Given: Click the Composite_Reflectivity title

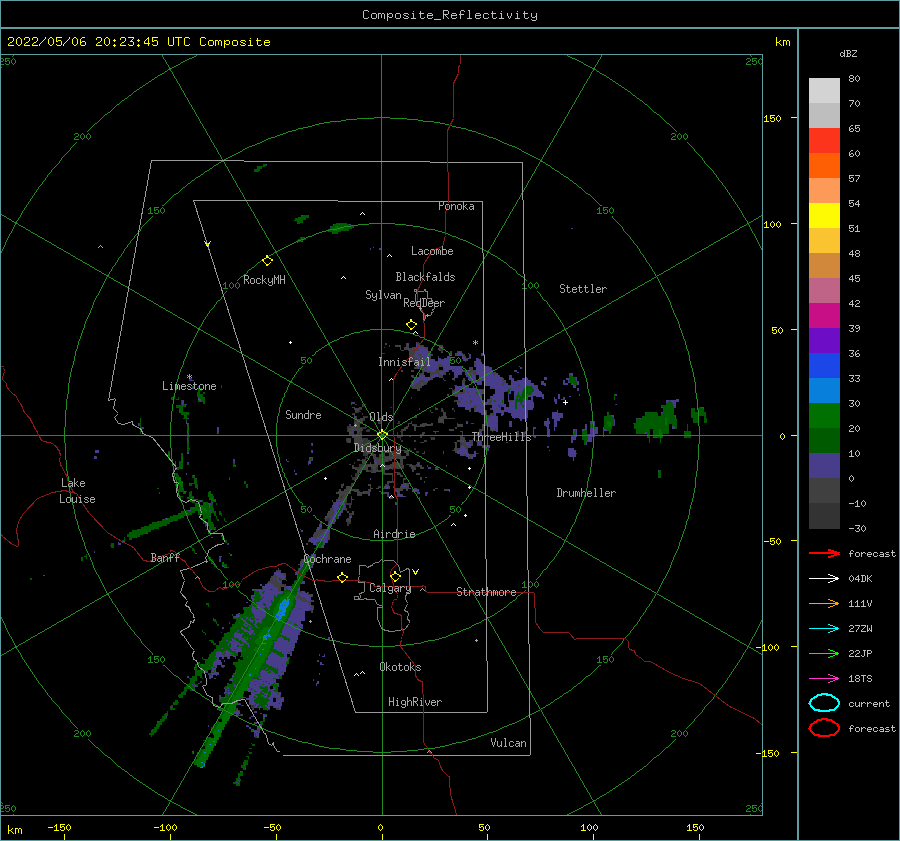Looking at the screenshot, I should 450,15.
